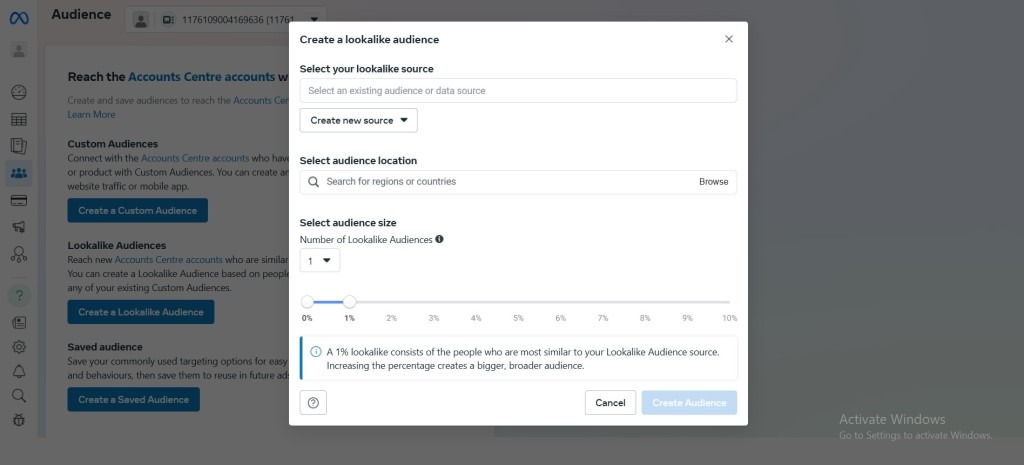Image resolution: width=1024 pixels, height=465 pixels.
Task: Click the Browse button for locations
Action: [x=713, y=182]
